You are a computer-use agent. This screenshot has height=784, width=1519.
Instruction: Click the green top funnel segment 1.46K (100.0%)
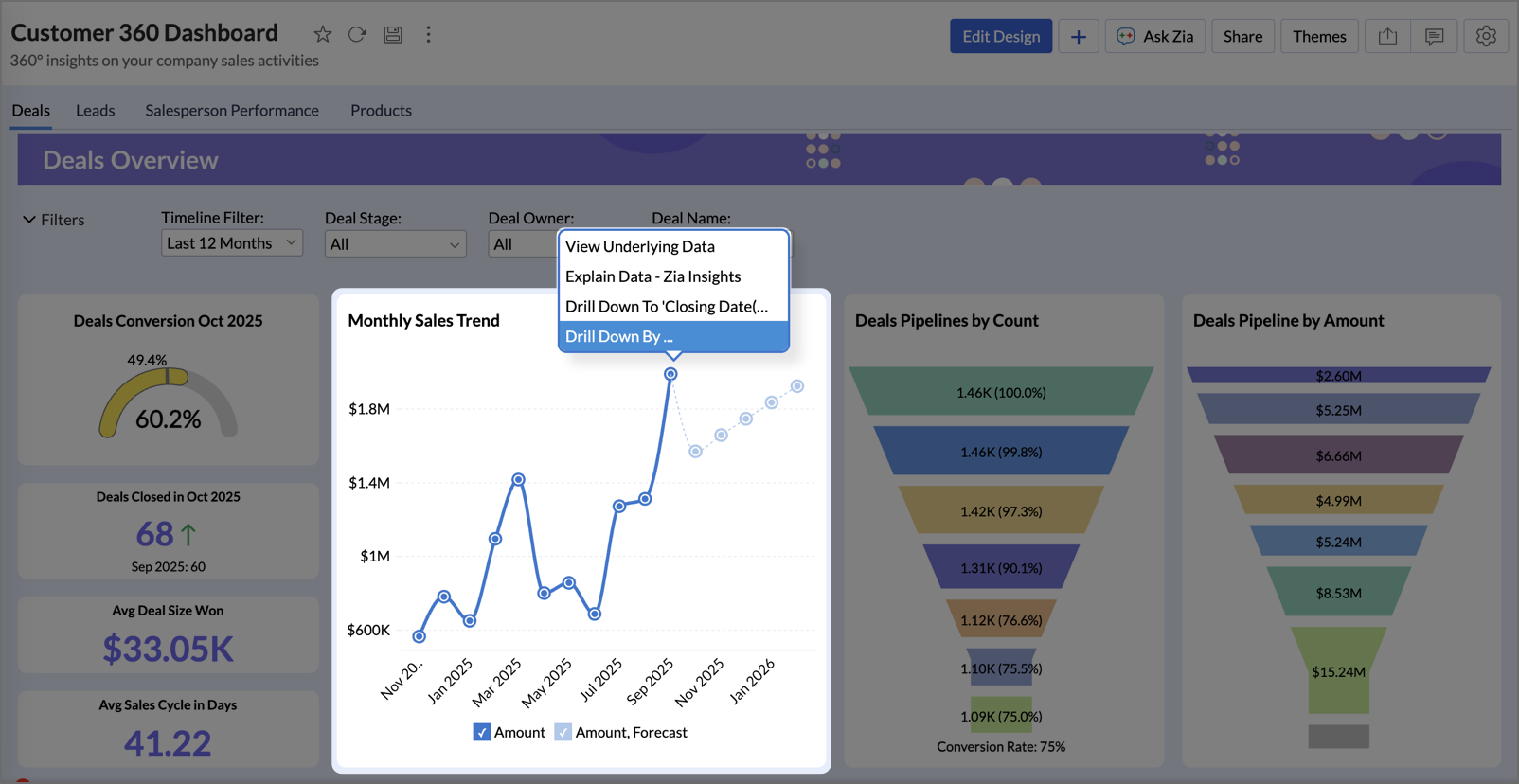point(1001,392)
